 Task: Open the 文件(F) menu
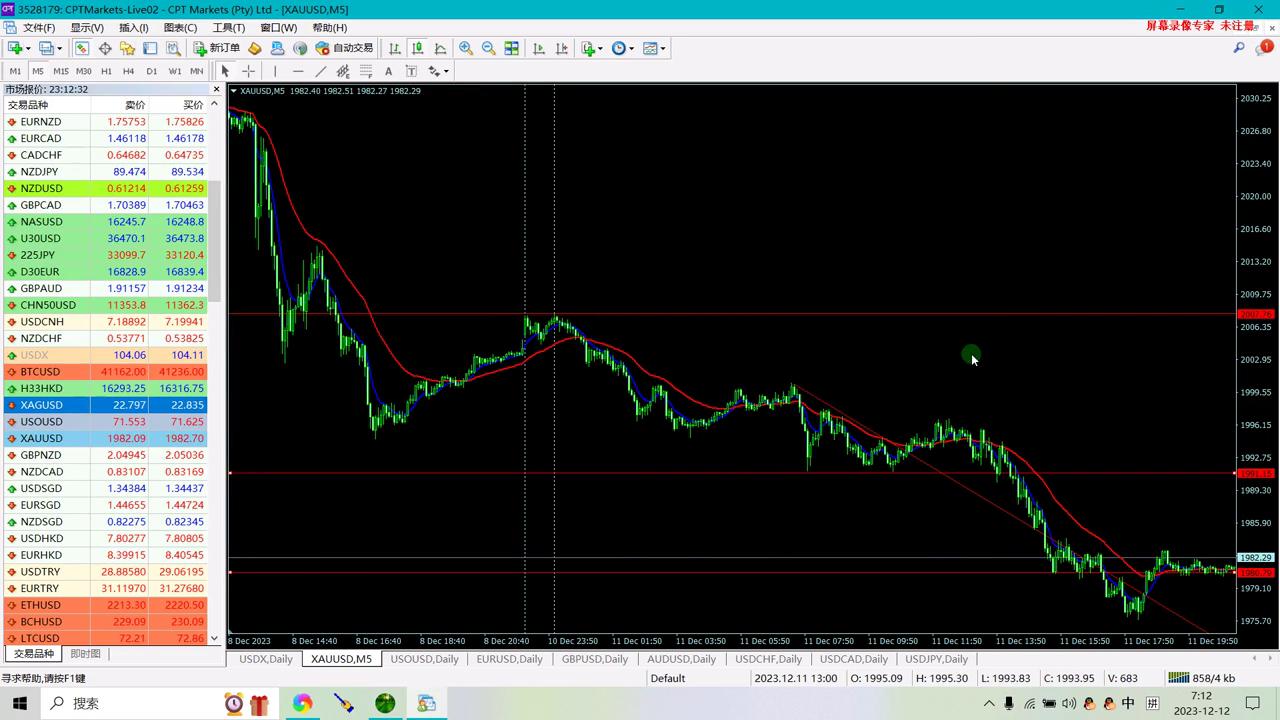[x=39, y=27]
